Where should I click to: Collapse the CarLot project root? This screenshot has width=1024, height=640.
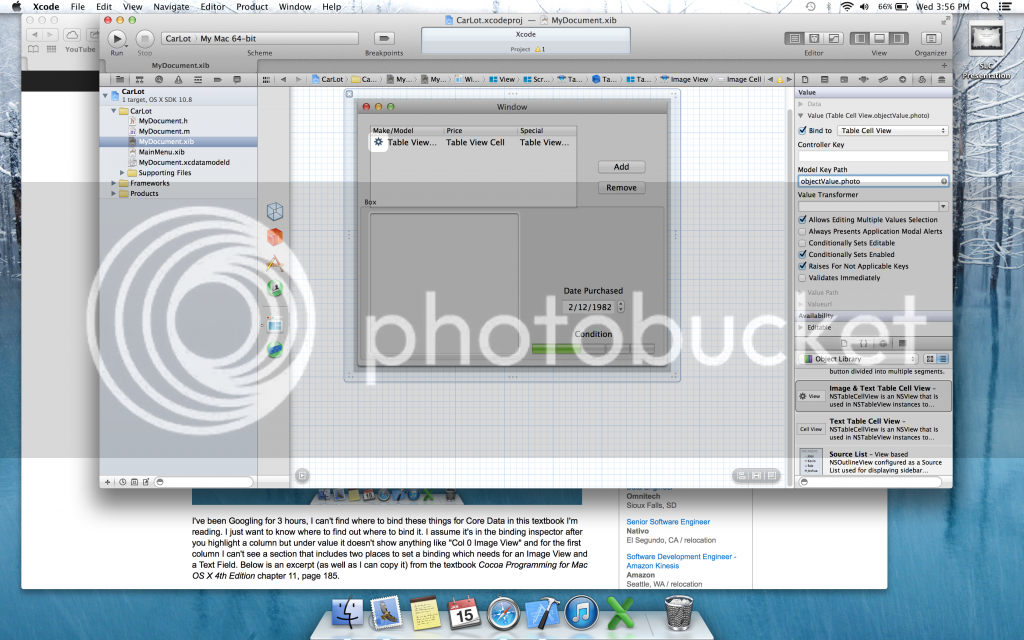point(105,95)
